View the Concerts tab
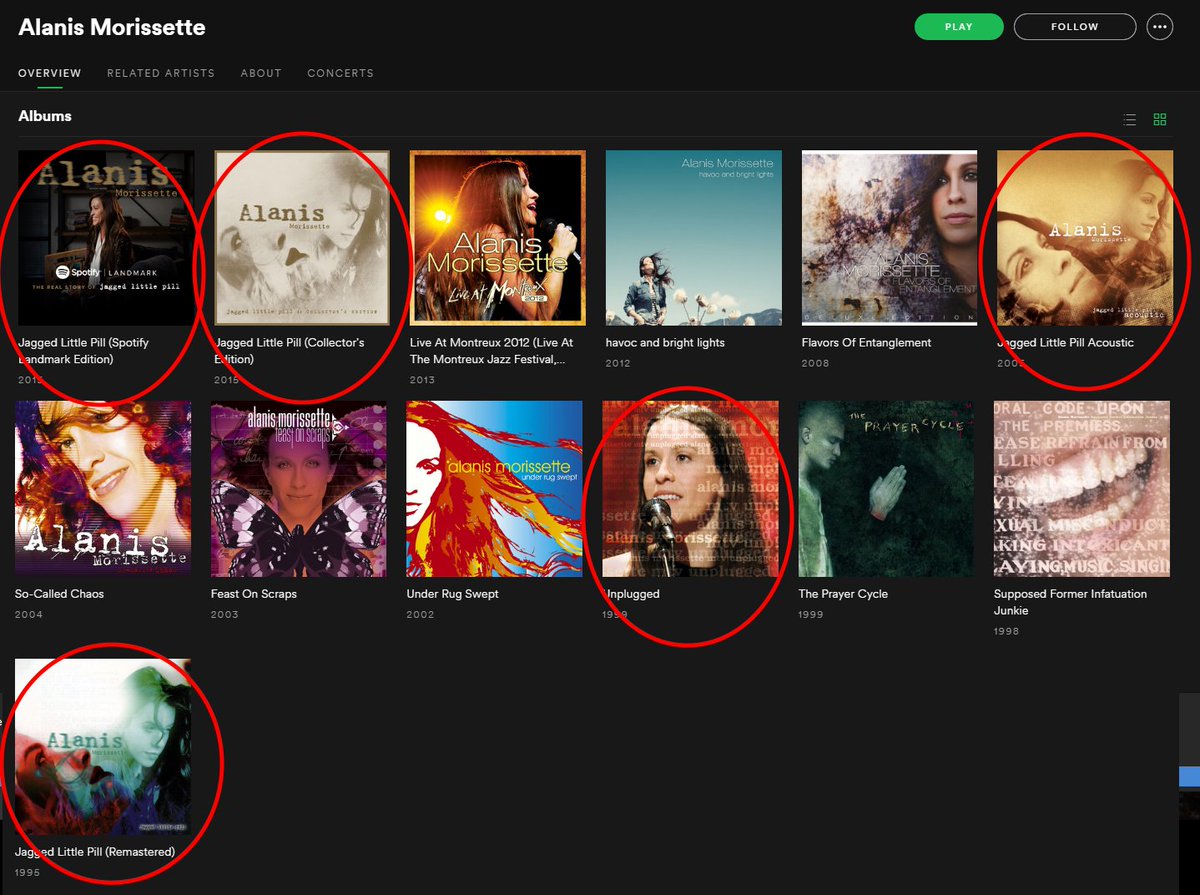Viewport: 1200px width, 895px height. tap(340, 73)
